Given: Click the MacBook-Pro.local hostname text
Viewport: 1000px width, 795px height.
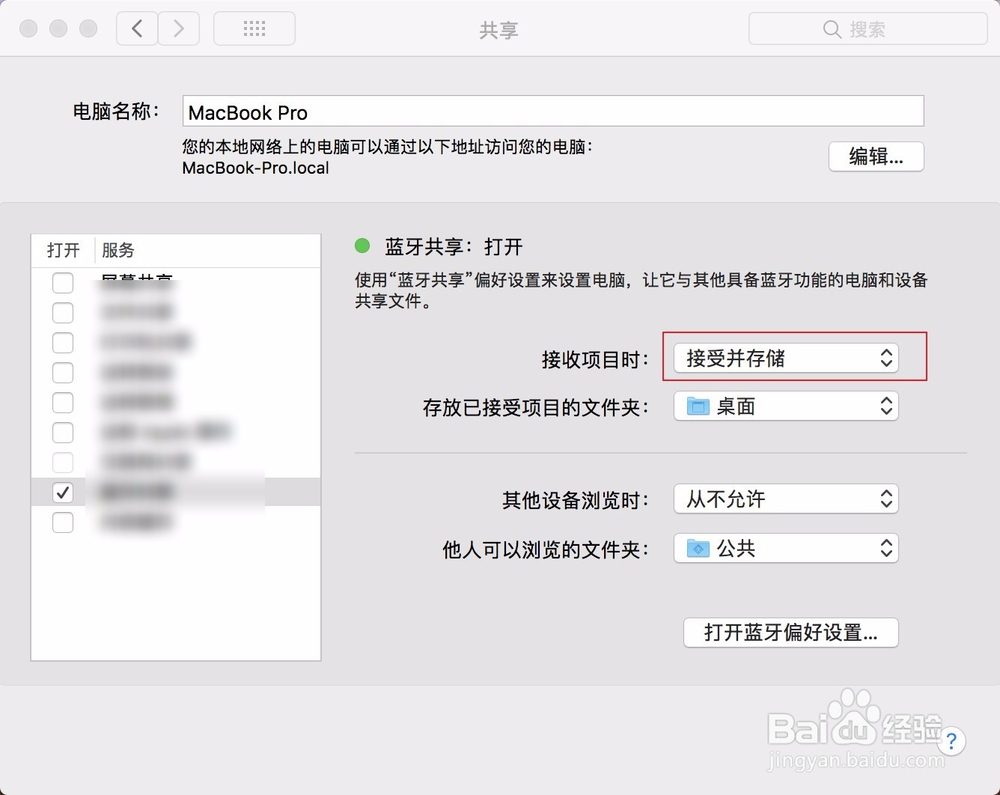Looking at the screenshot, I should tap(256, 168).
